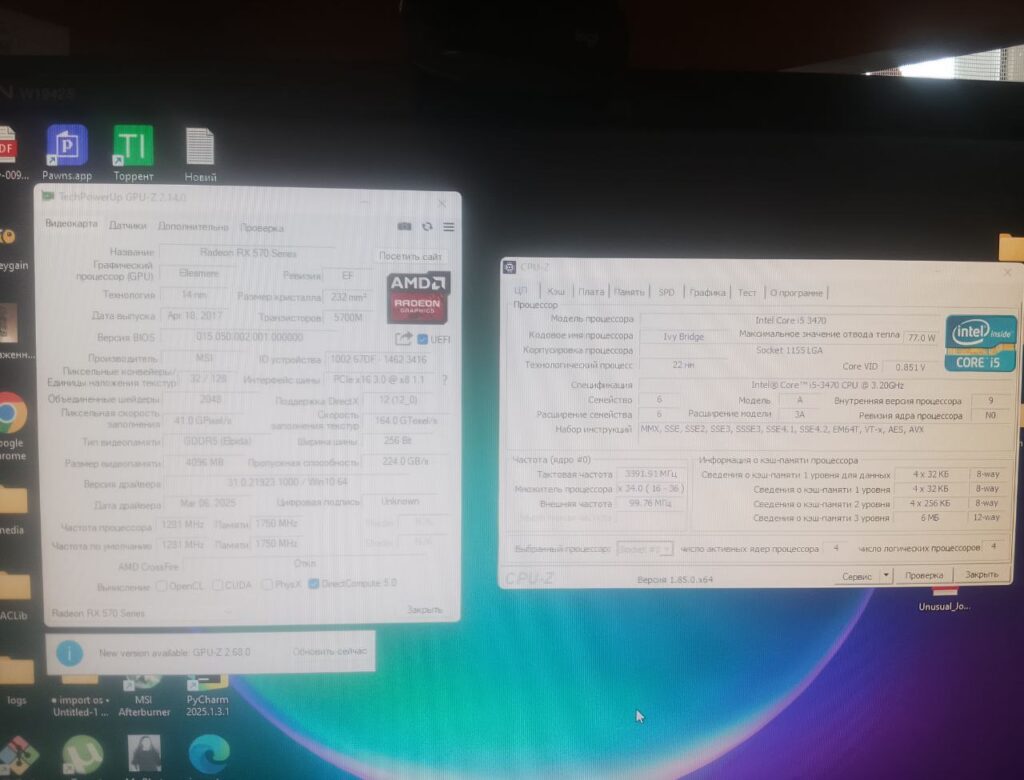Screen dimensions: 1024x780
Task: Toggle PhysX checkbox in GPU-Z
Action: pyautogui.click(x=266, y=584)
